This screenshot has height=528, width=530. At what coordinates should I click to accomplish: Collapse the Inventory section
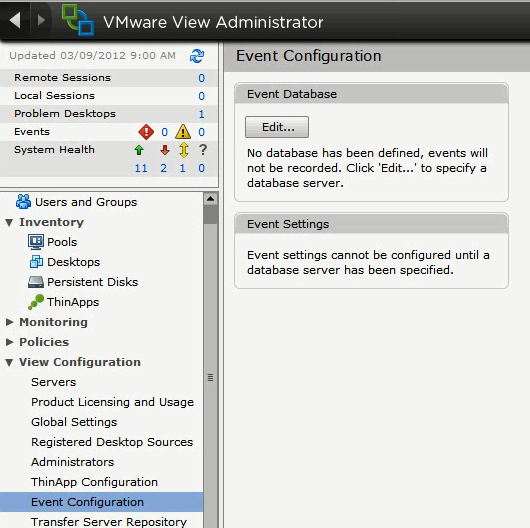click(9, 222)
